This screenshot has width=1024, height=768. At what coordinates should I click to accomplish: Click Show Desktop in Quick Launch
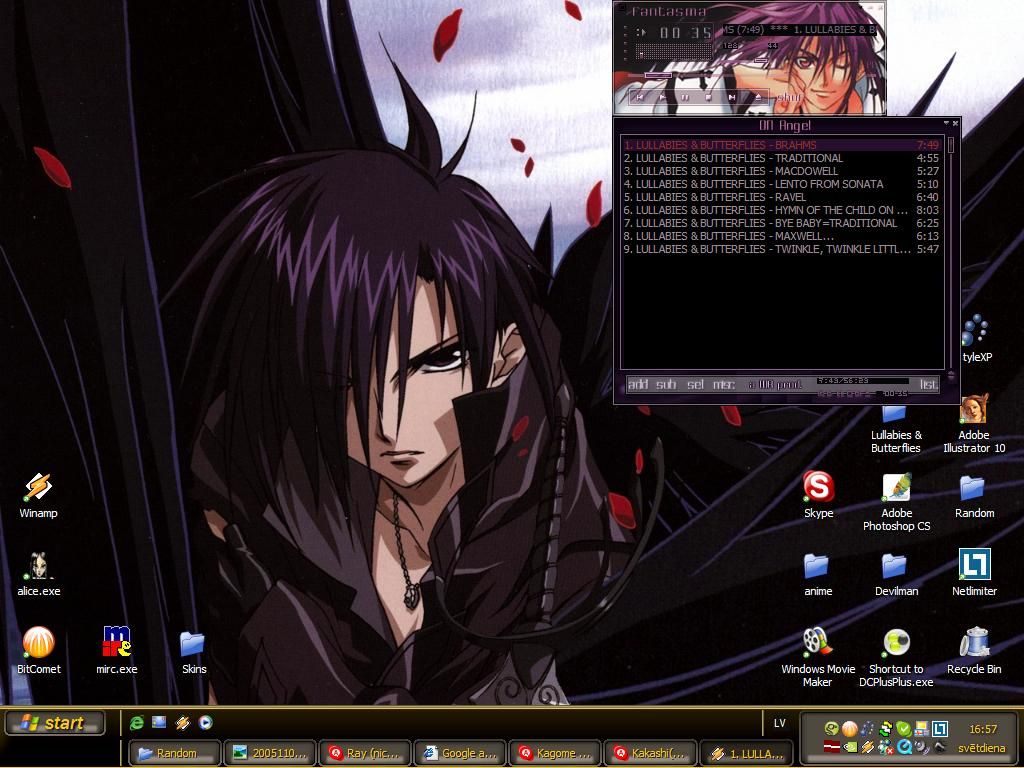point(159,722)
